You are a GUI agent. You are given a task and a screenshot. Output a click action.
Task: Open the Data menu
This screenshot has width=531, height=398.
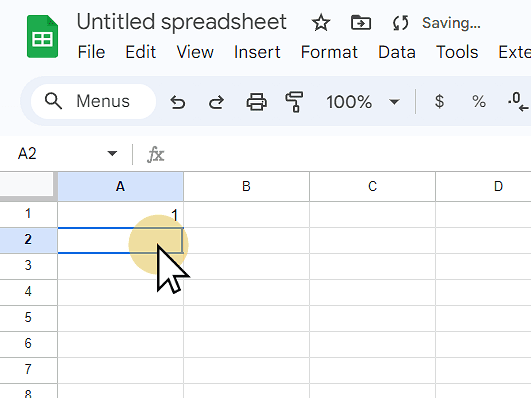[397, 52]
